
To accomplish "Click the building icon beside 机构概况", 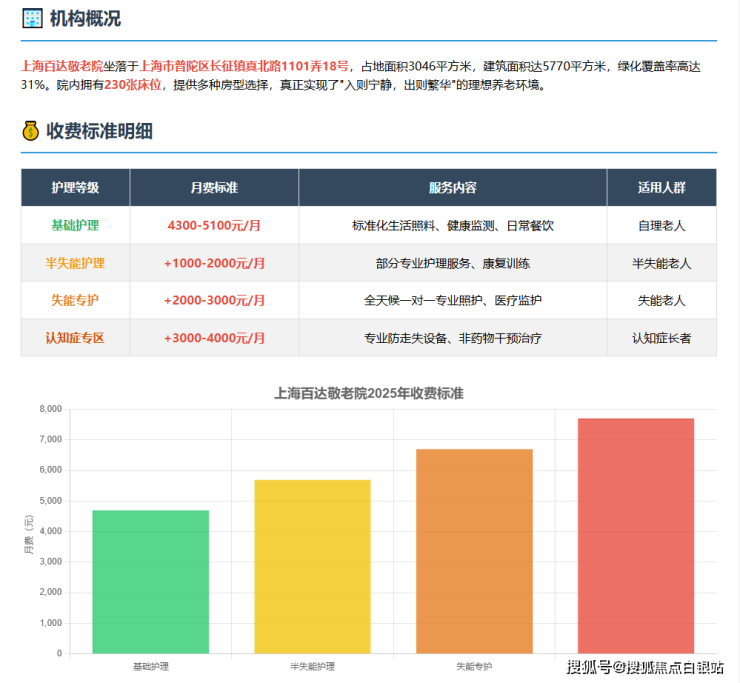I will point(32,18).
